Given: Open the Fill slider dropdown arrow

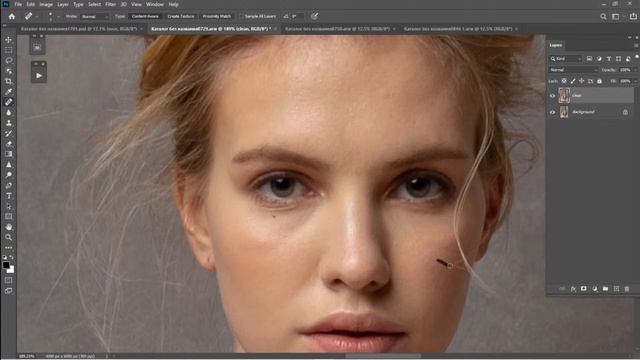Looking at the screenshot, I should point(636,81).
